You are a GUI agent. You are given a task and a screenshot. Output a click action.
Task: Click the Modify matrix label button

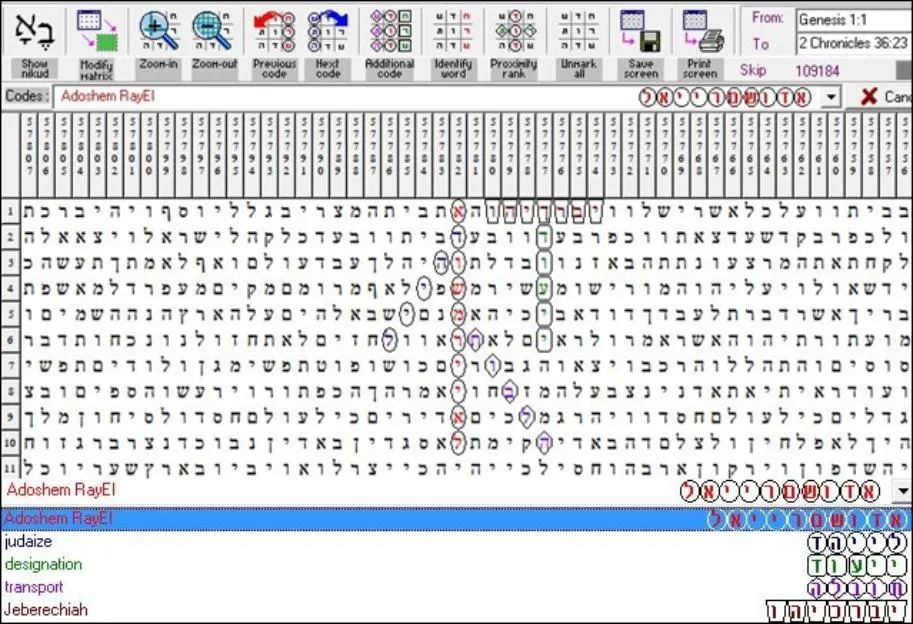(97, 69)
